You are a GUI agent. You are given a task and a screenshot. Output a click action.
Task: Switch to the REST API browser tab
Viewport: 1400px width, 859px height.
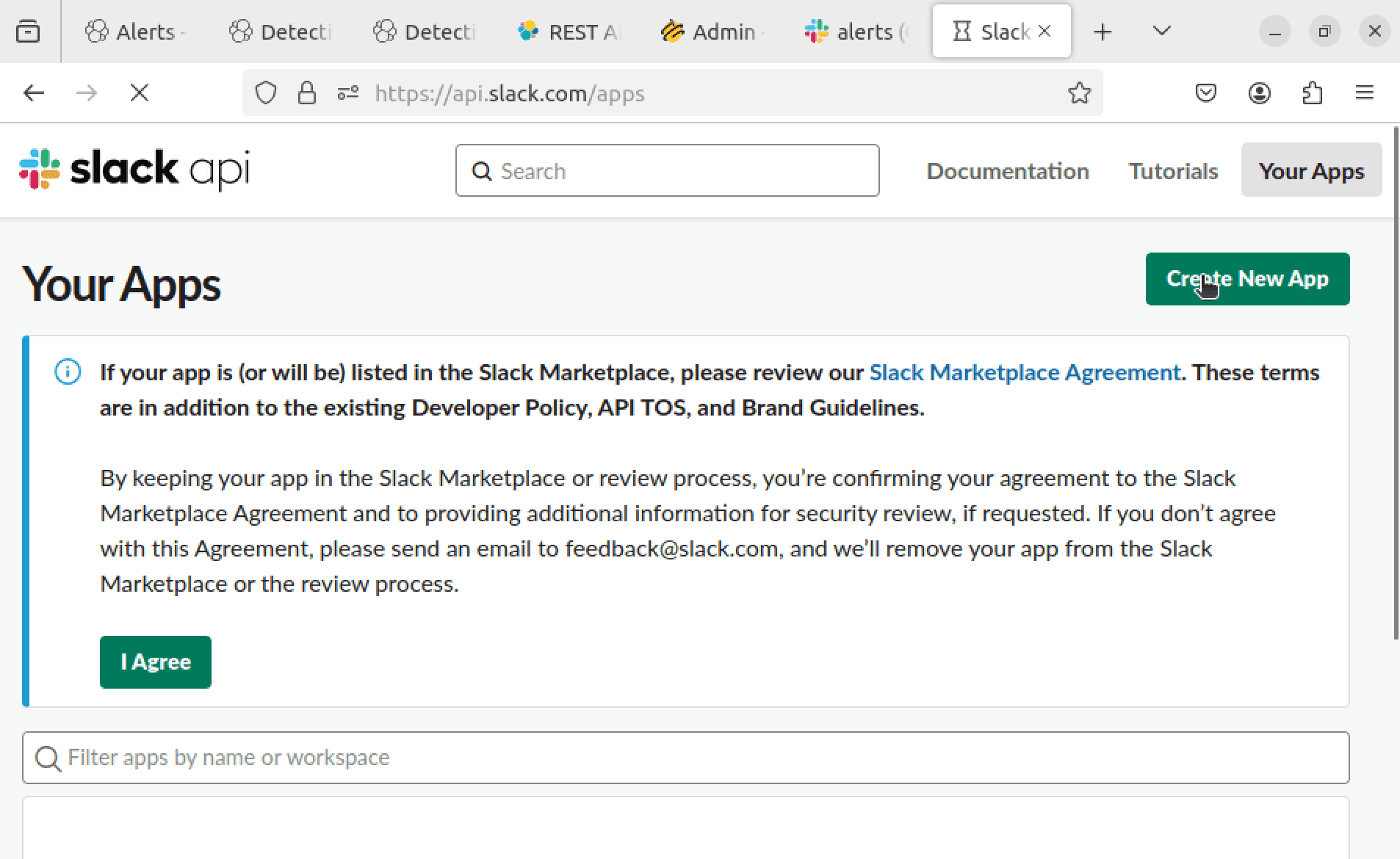(568, 32)
